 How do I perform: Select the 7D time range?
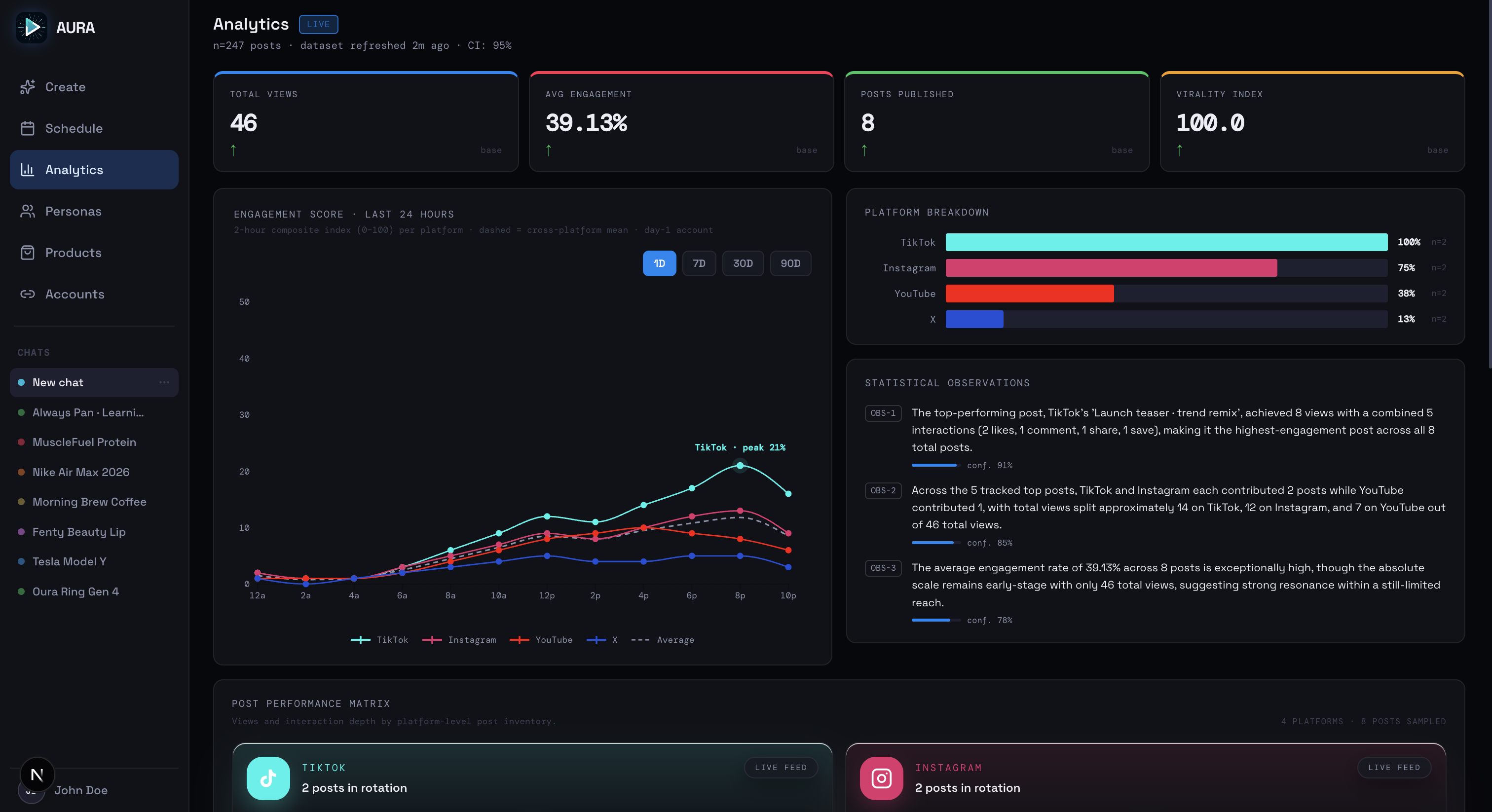tap(699, 263)
